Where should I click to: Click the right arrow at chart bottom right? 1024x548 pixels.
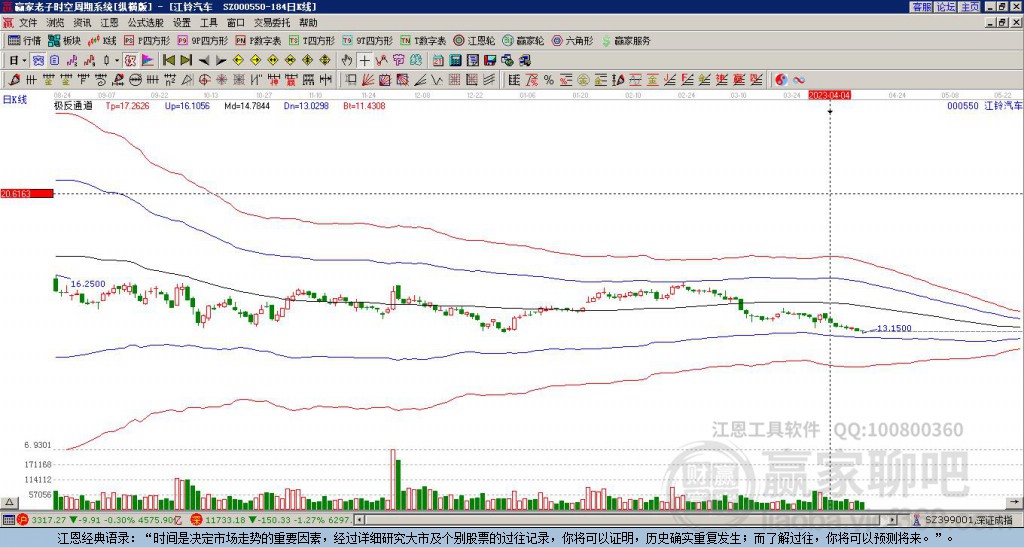(x=1013, y=502)
